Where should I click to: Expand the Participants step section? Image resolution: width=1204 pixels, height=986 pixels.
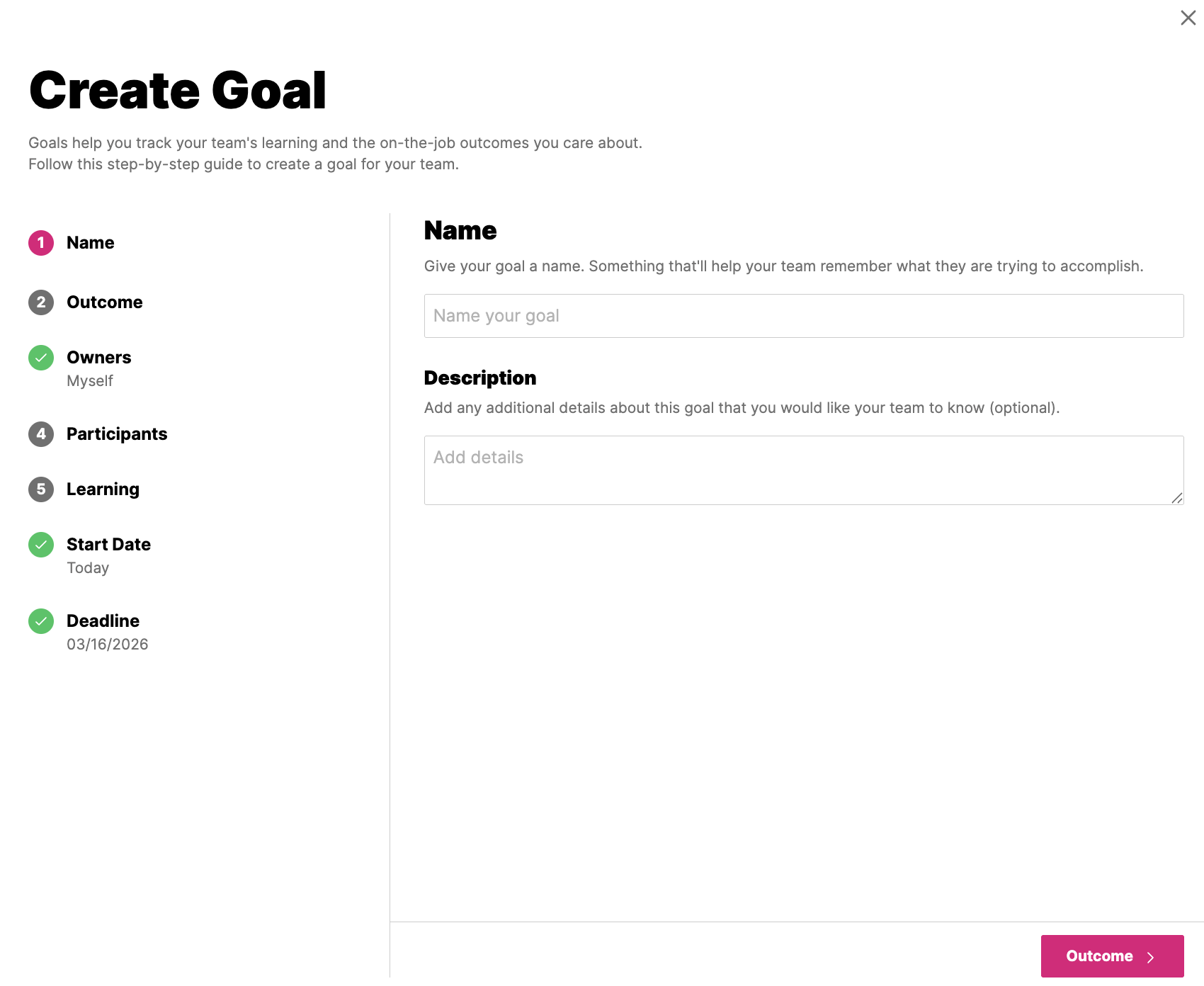click(x=117, y=434)
